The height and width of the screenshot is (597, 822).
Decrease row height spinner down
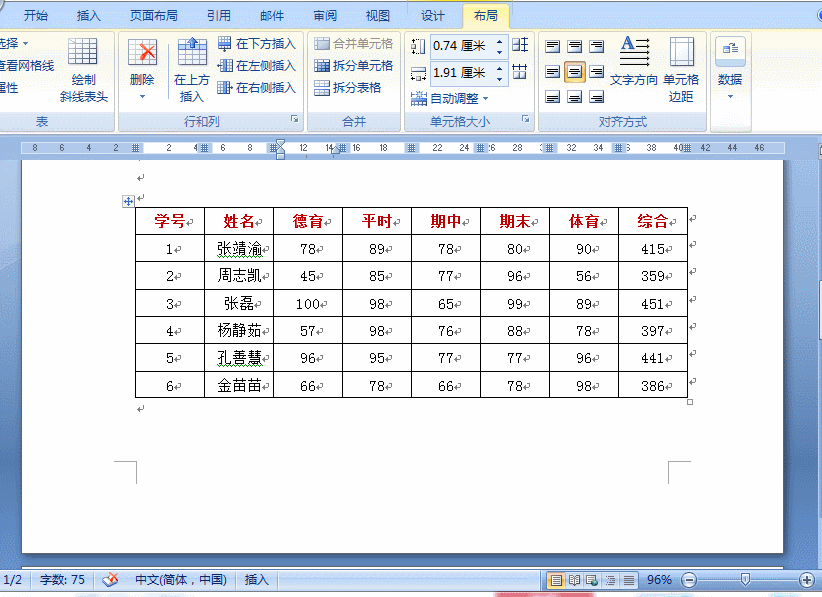point(500,51)
